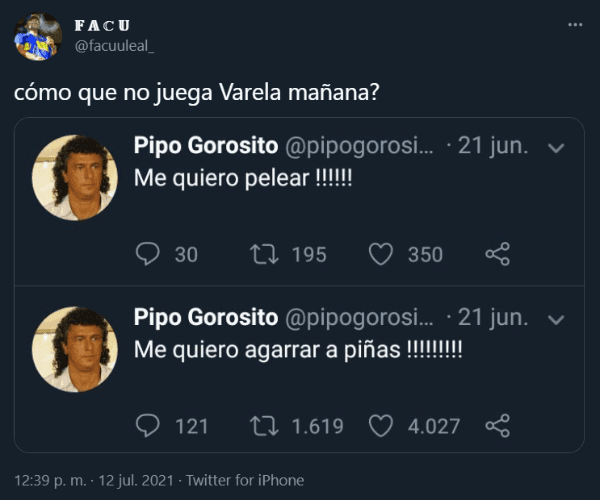Share the 'agarrar a piñas' tweet

(x=497, y=426)
